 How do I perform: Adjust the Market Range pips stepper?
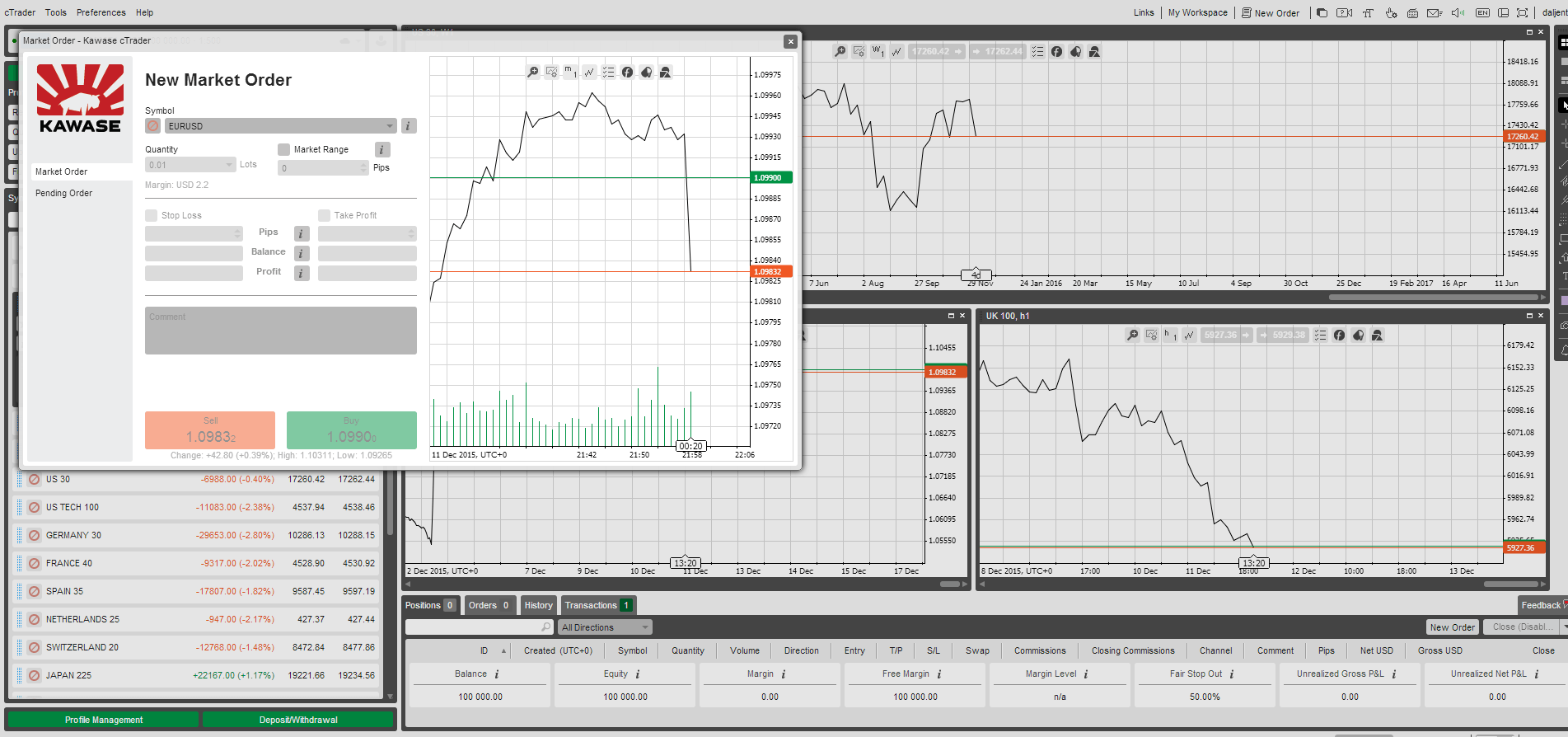pos(364,168)
